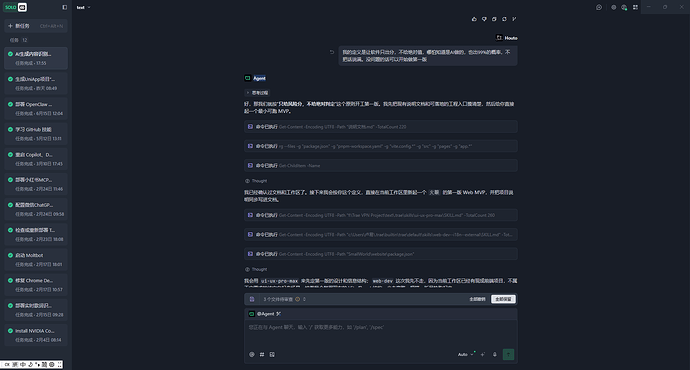The height and width of the screenshot is (370, 690).
Task: Open the 'test' workspace dropdown
Action: [83, 7]
